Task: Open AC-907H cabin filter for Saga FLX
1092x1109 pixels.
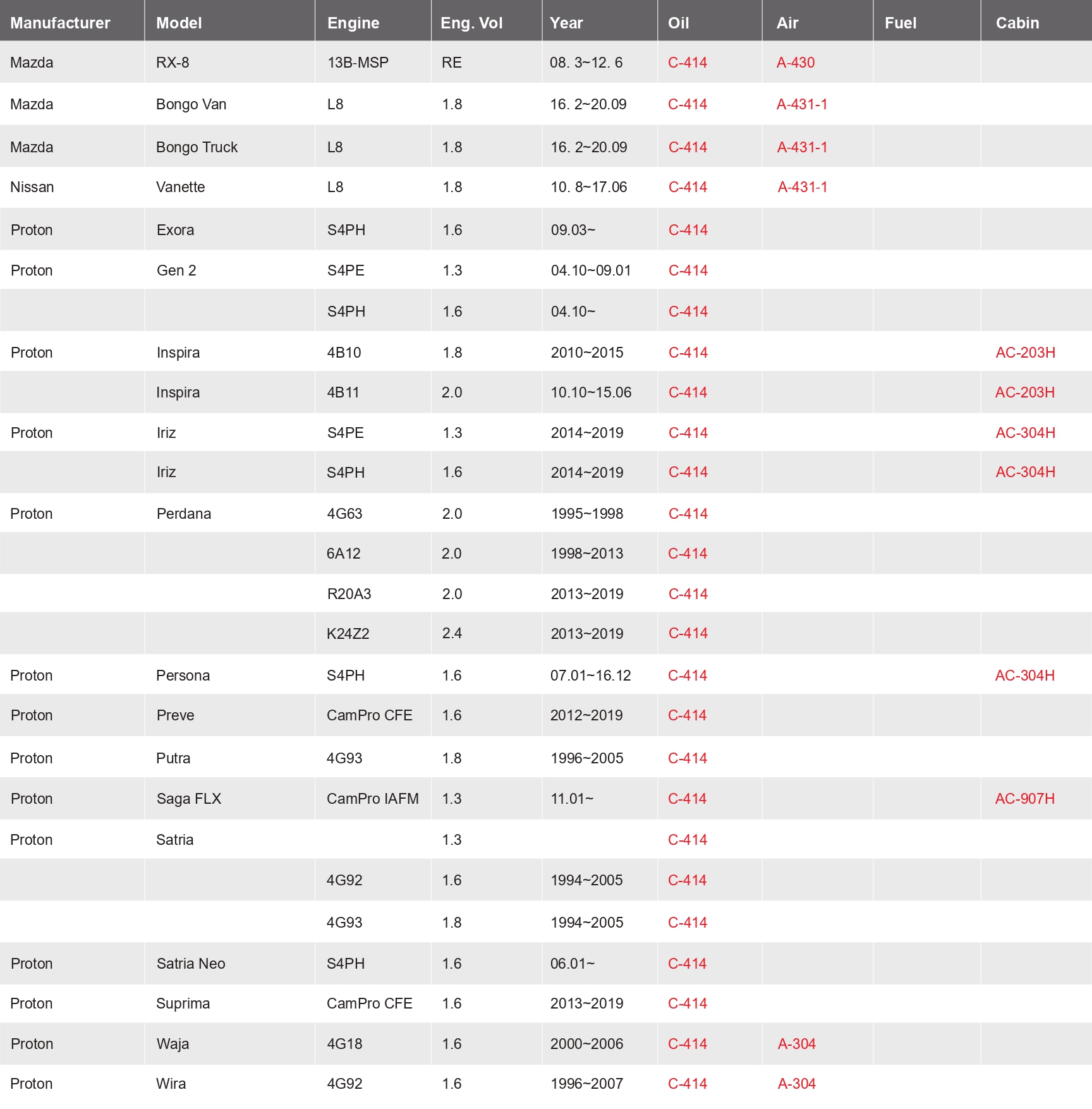Action: [1025, 799]
